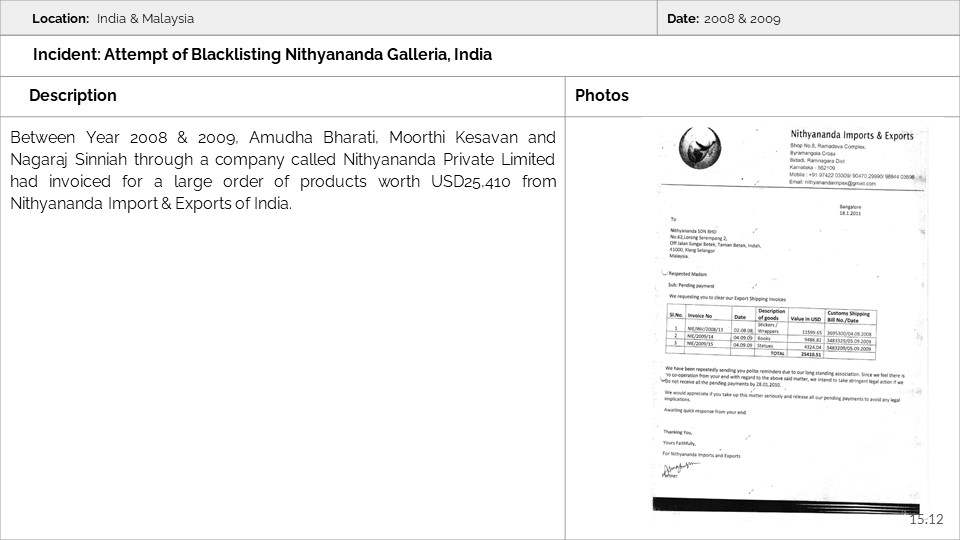Click the 'Sub: Pending payment' line in letter
960x540 pixels.
point(691,285)
